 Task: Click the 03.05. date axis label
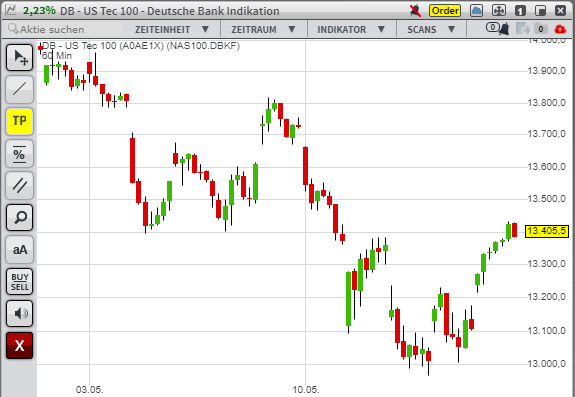coord(89,389)
